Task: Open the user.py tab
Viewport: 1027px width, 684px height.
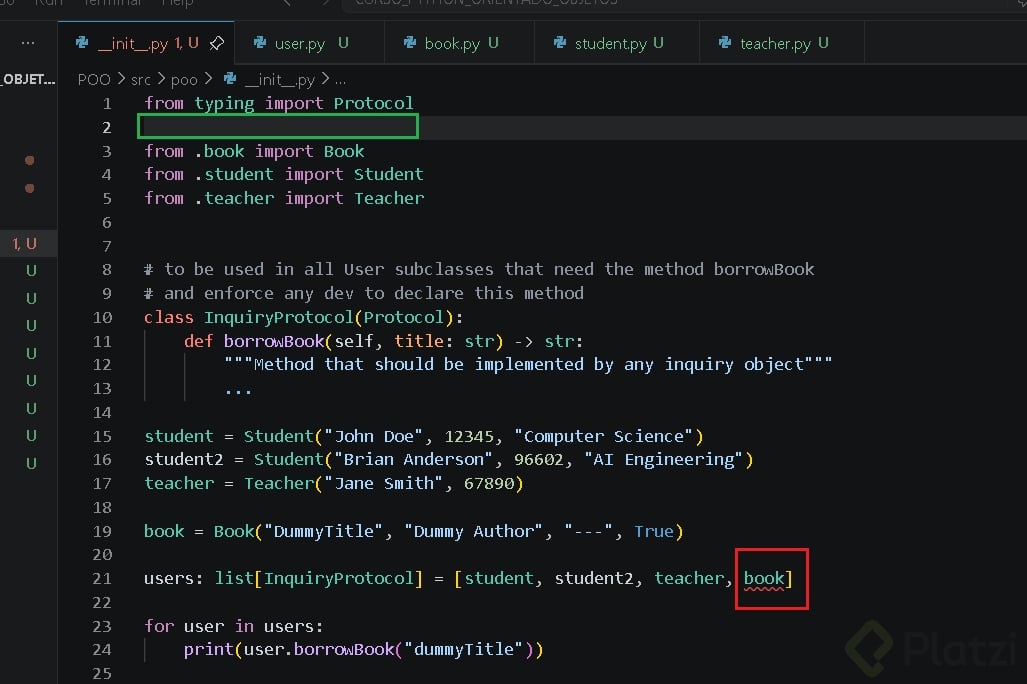Action: click(309, 43)
